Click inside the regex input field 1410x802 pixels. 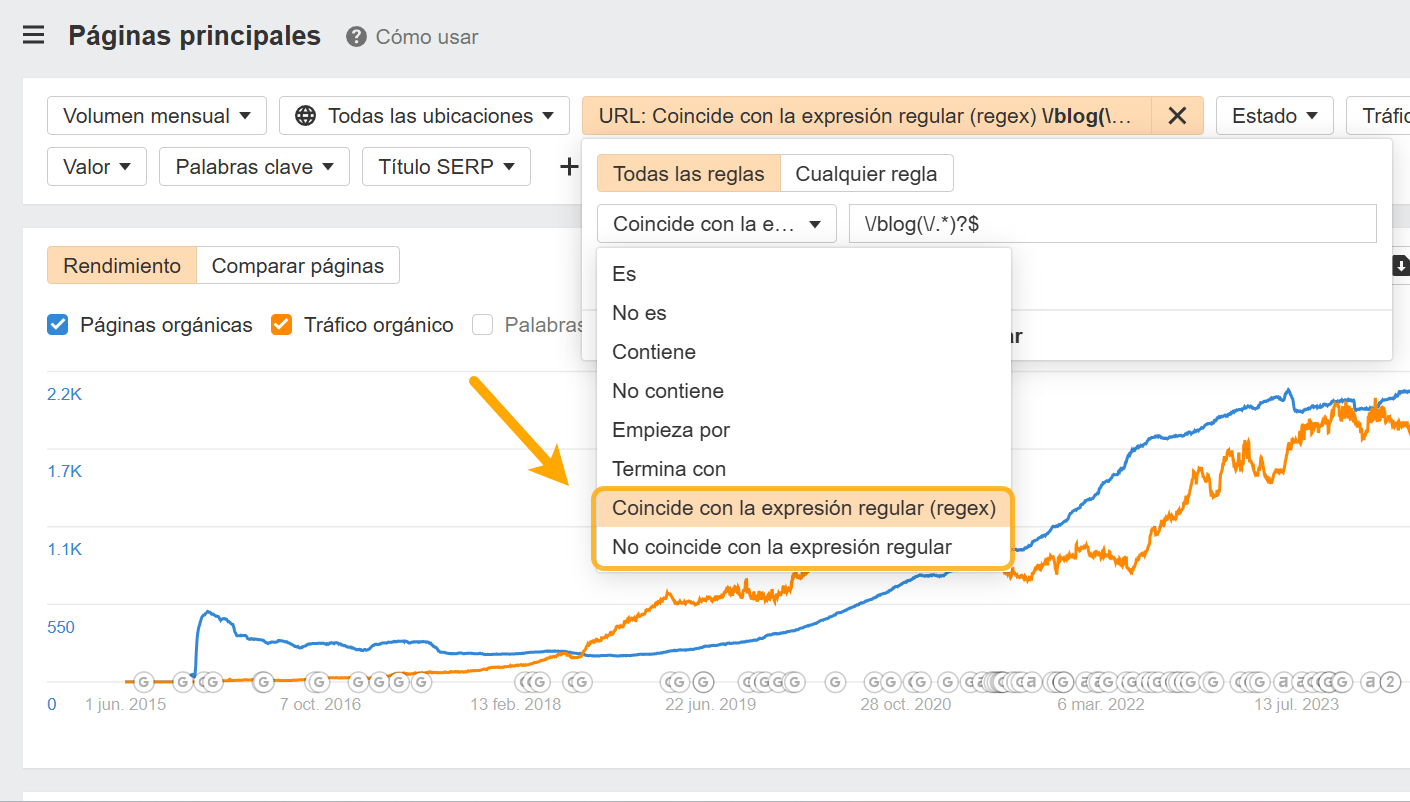1110,223
